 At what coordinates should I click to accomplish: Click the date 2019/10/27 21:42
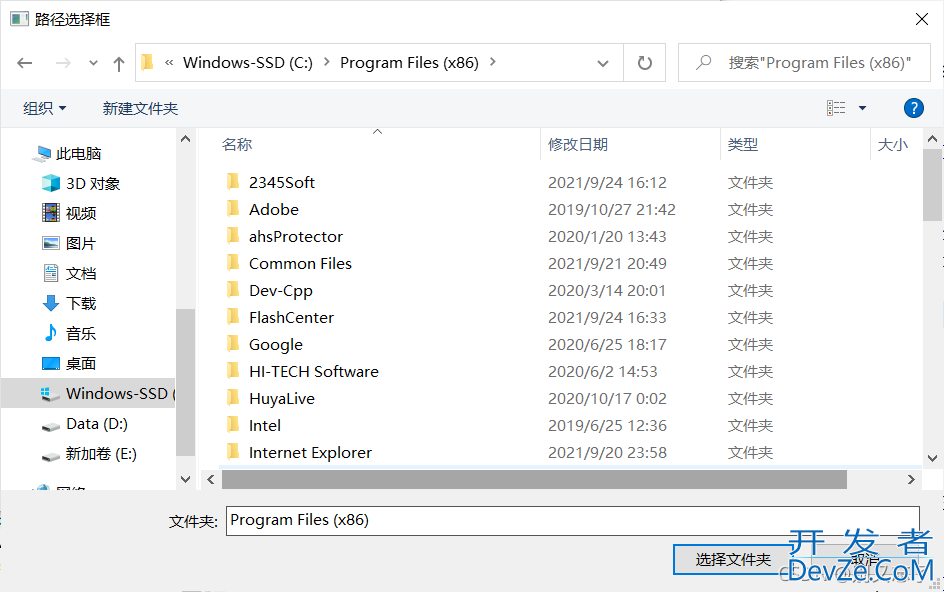[x=612, y=210]
